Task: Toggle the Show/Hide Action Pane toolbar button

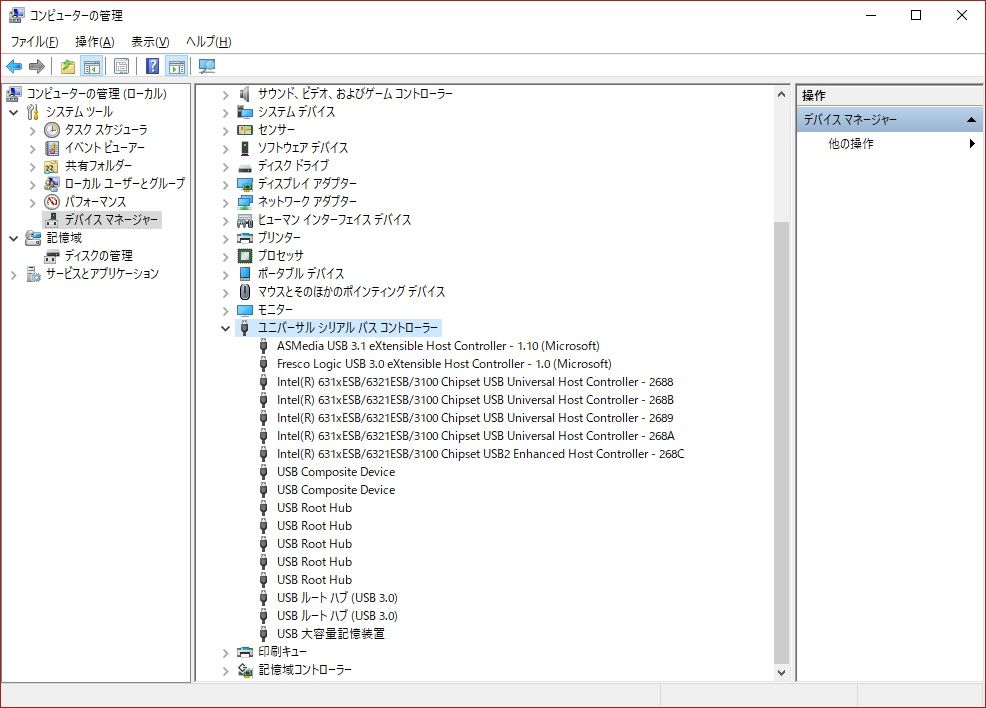Action: coord(177,67)
